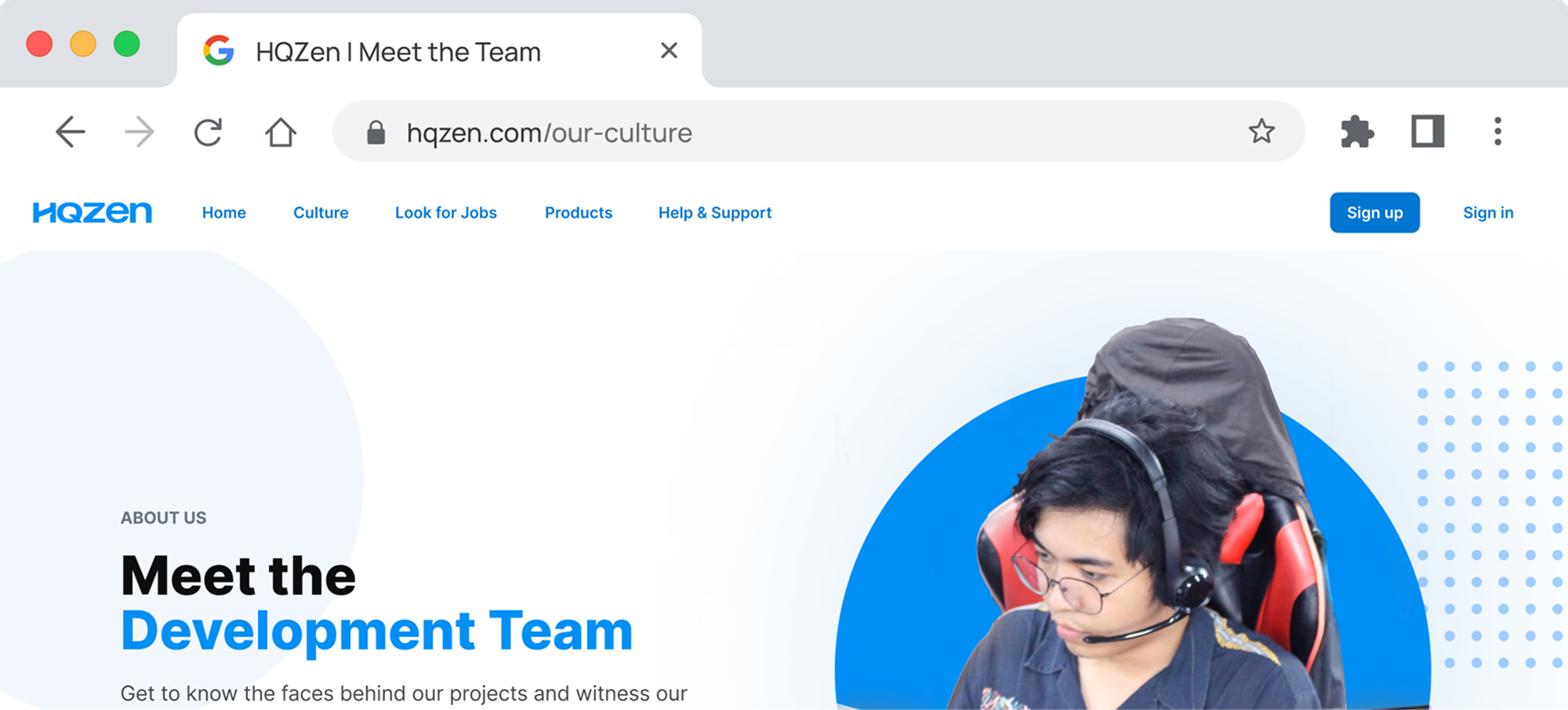Click the Google favicon on the tab

(219, 51)
